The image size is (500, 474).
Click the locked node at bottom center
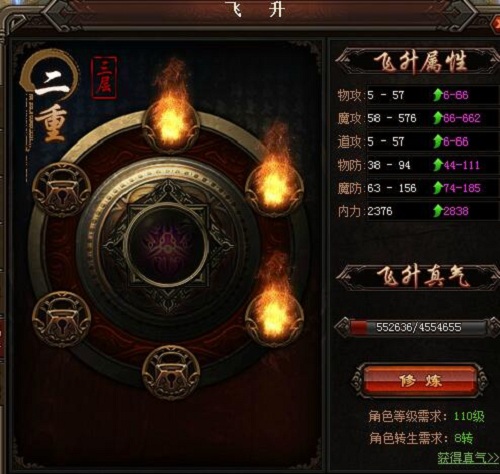coord(171,372)
